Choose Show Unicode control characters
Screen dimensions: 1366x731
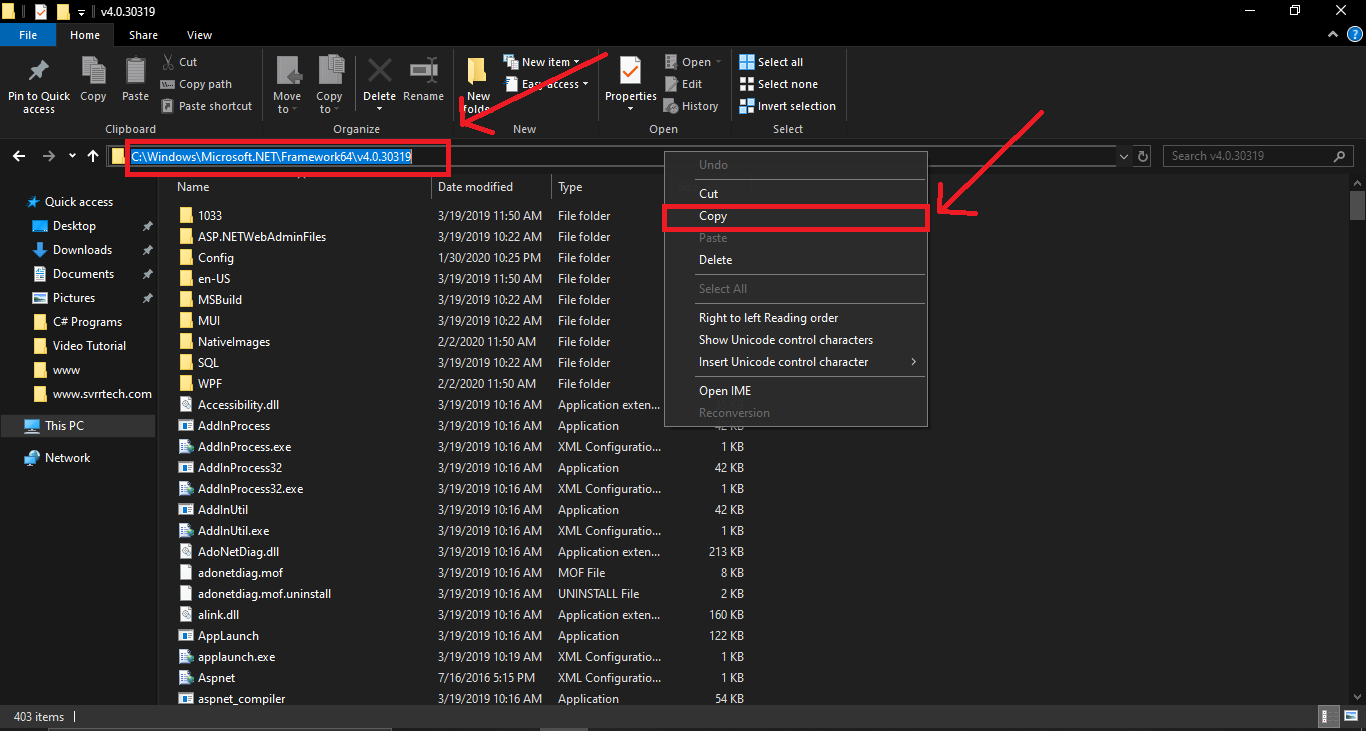(x=797, y=340)
